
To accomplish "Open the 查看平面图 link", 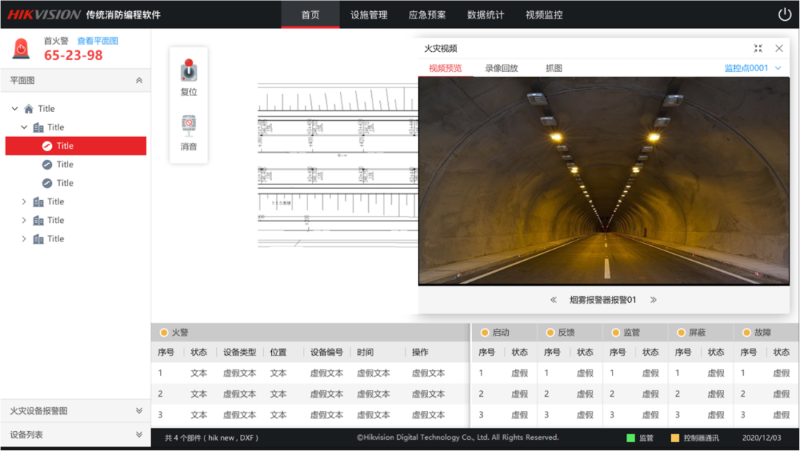I will 97,41.
